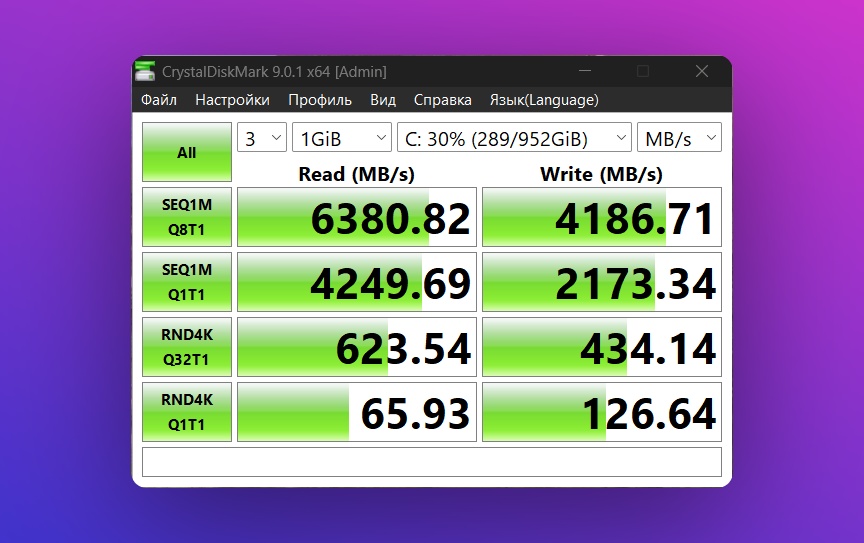The height and width of the screenshot is (543, 864).
Task: Minimize the CrystalDiskMark window
Action: pyautogui.click(x=585, y=71)
